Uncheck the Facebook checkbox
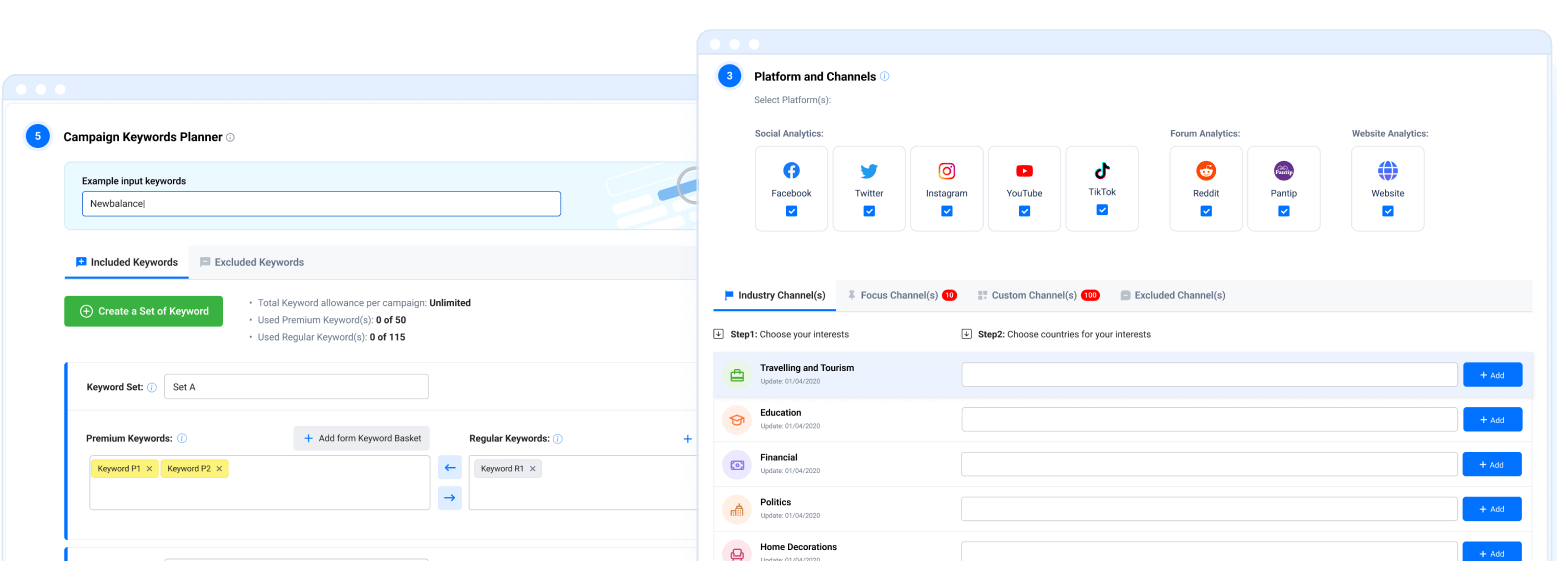 791,211
